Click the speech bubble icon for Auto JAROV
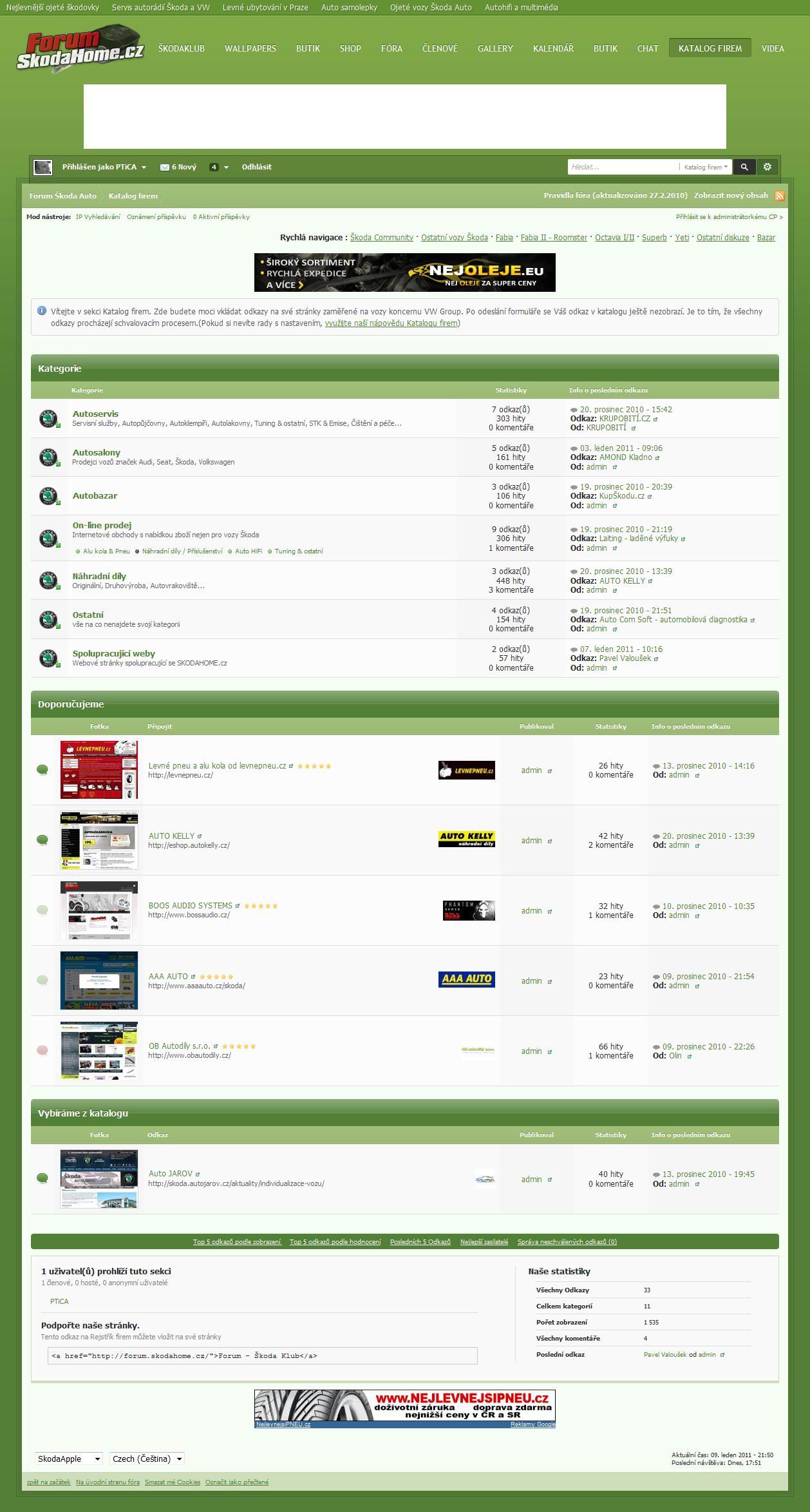Viewport: 810px width, 1512px height. click(x=42, y=1178)
